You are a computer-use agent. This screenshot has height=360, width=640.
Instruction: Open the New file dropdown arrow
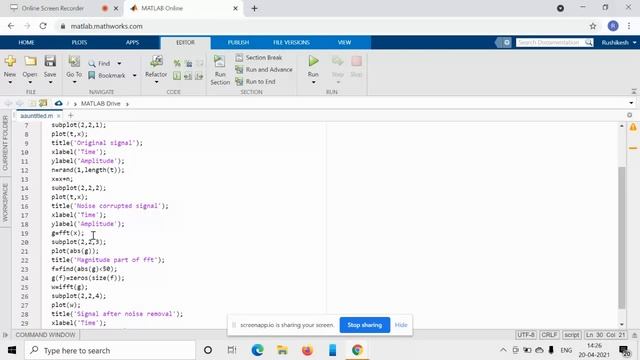[x=10, y=82]
